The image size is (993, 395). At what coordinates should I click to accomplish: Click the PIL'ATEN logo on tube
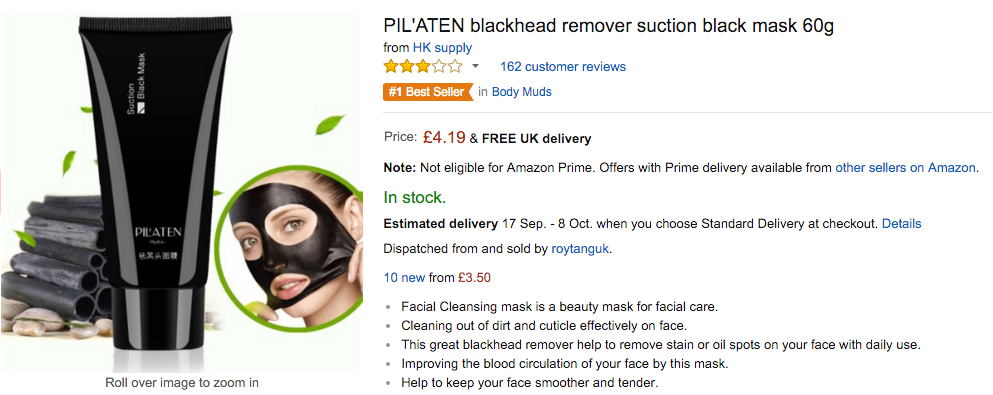pos(158,232)
